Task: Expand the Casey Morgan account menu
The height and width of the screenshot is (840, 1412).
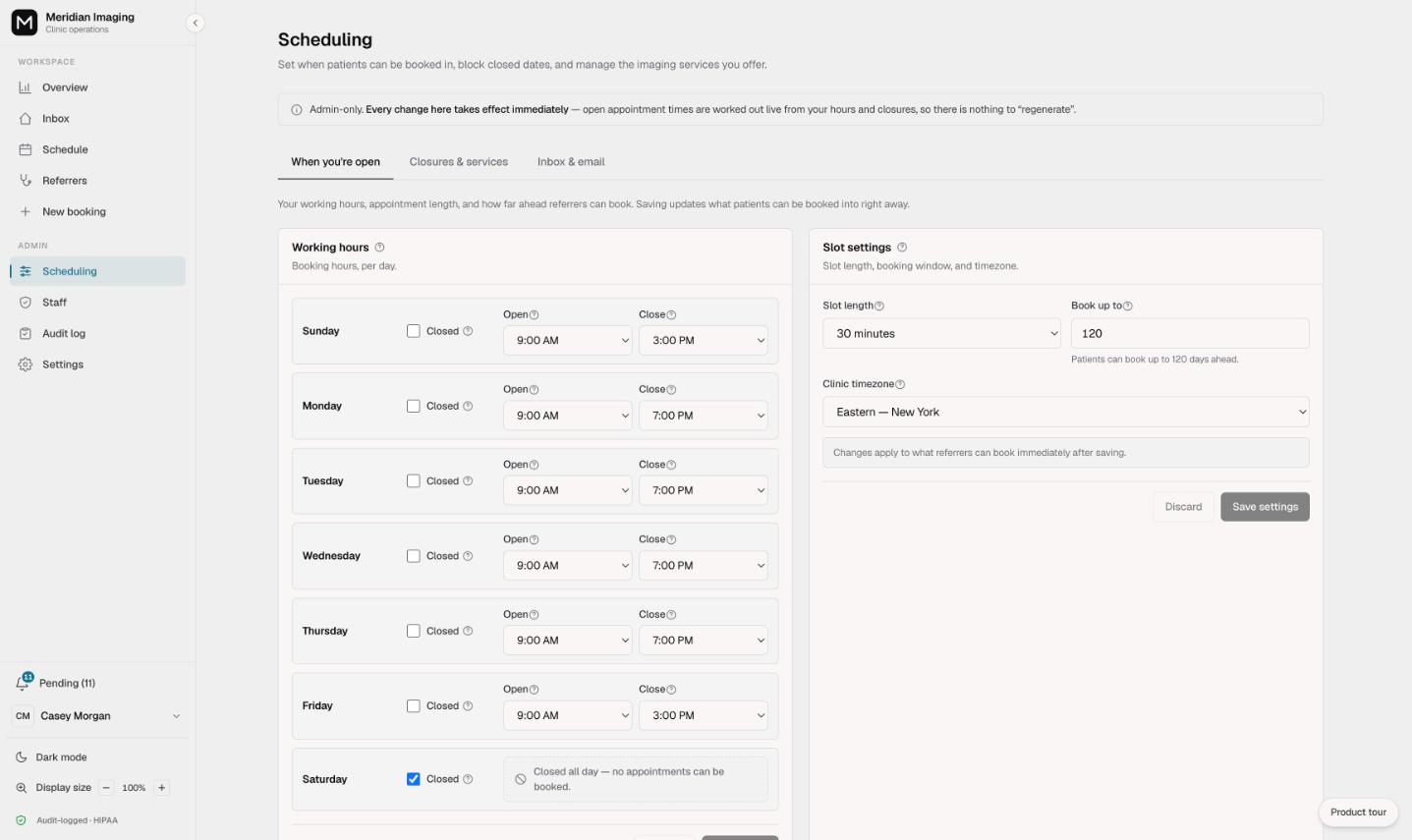Action: 97,716
